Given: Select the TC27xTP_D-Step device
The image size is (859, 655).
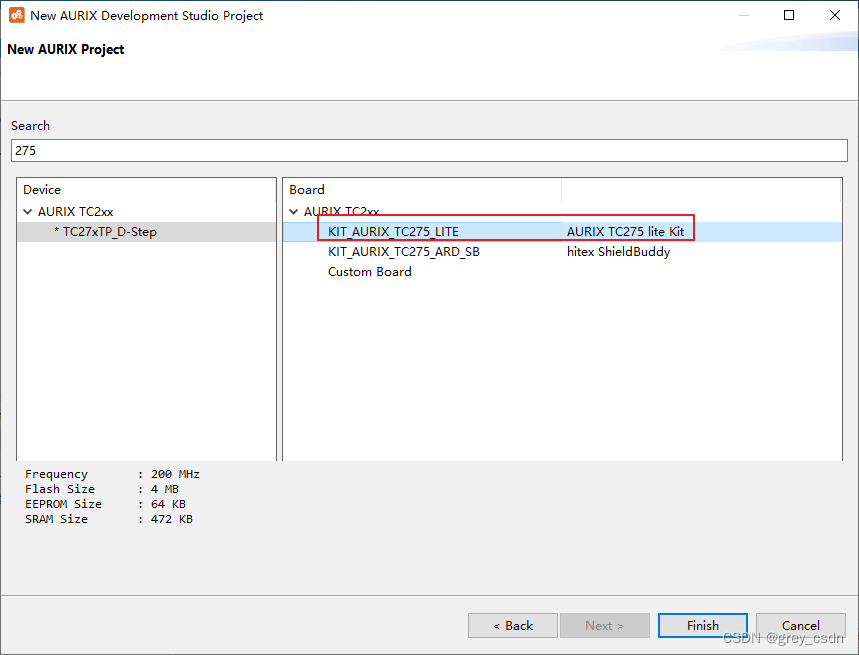Looking at the screenshot, I should (x=103, y=231).
